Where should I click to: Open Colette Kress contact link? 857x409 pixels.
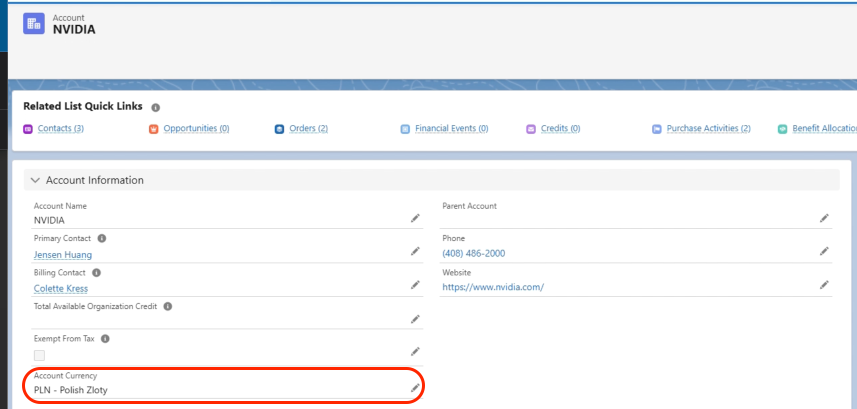pyautogui.click(x=61, y=288)
